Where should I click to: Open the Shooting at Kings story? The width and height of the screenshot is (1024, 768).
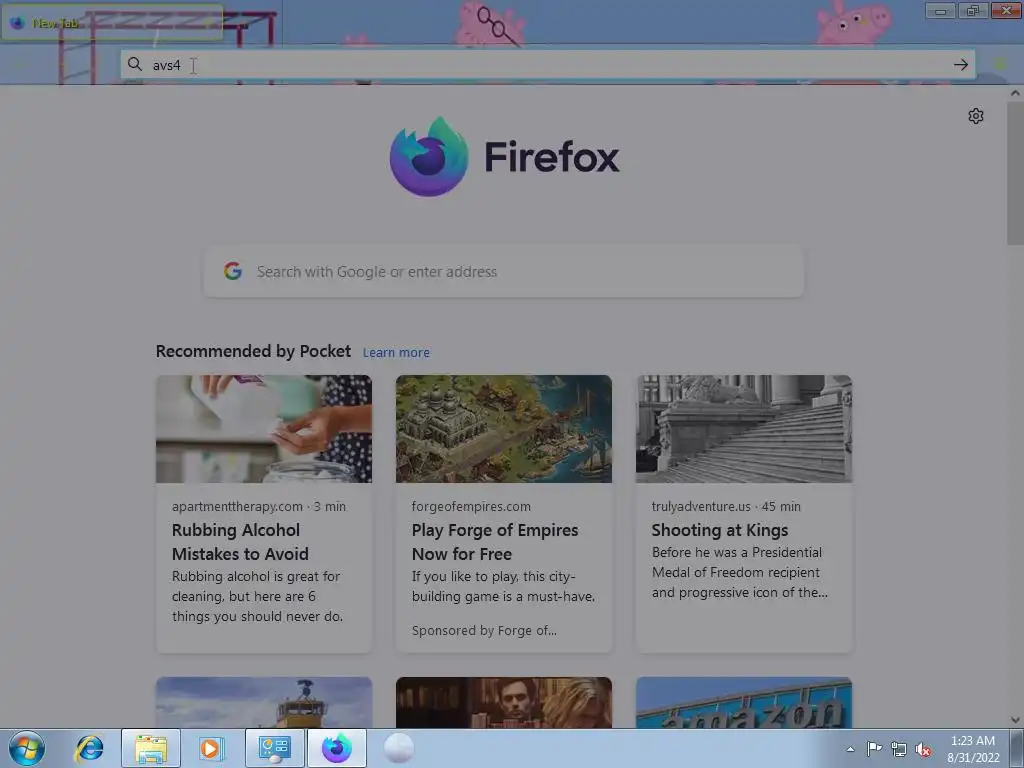pos(720,530)
